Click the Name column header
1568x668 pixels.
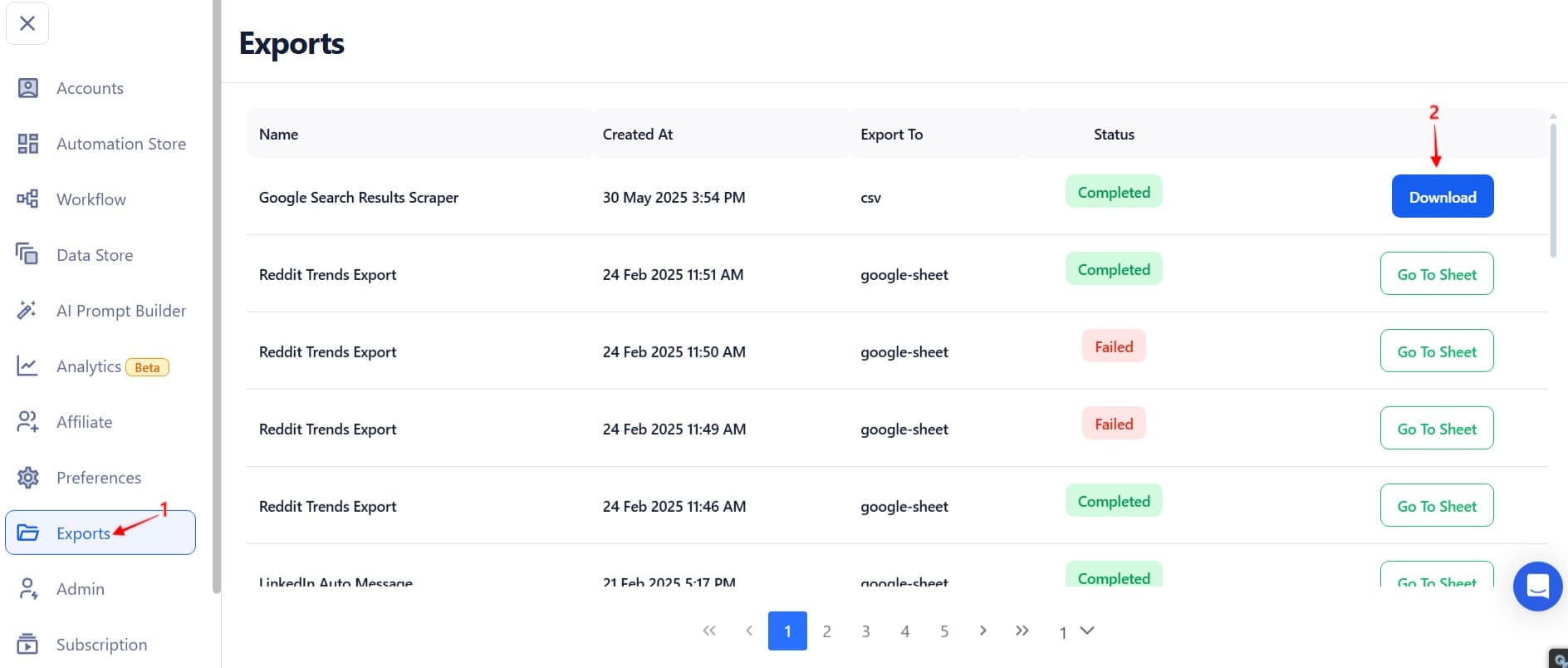click(278, 134)
